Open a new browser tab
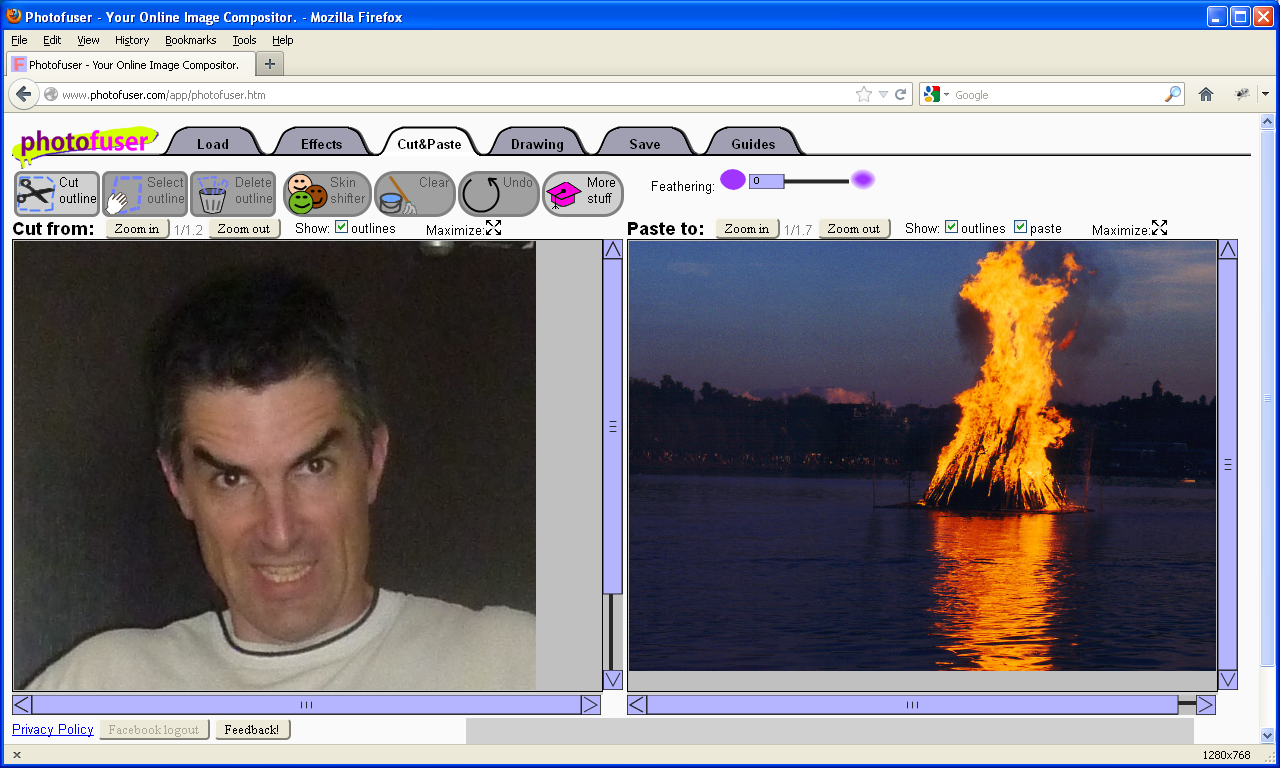This screenshot has height=768, width=1280. 270,64
